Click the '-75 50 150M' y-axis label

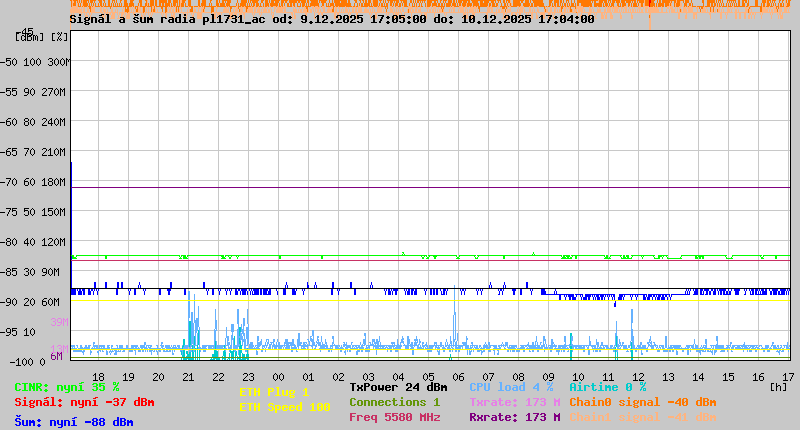tap(35, 212)
